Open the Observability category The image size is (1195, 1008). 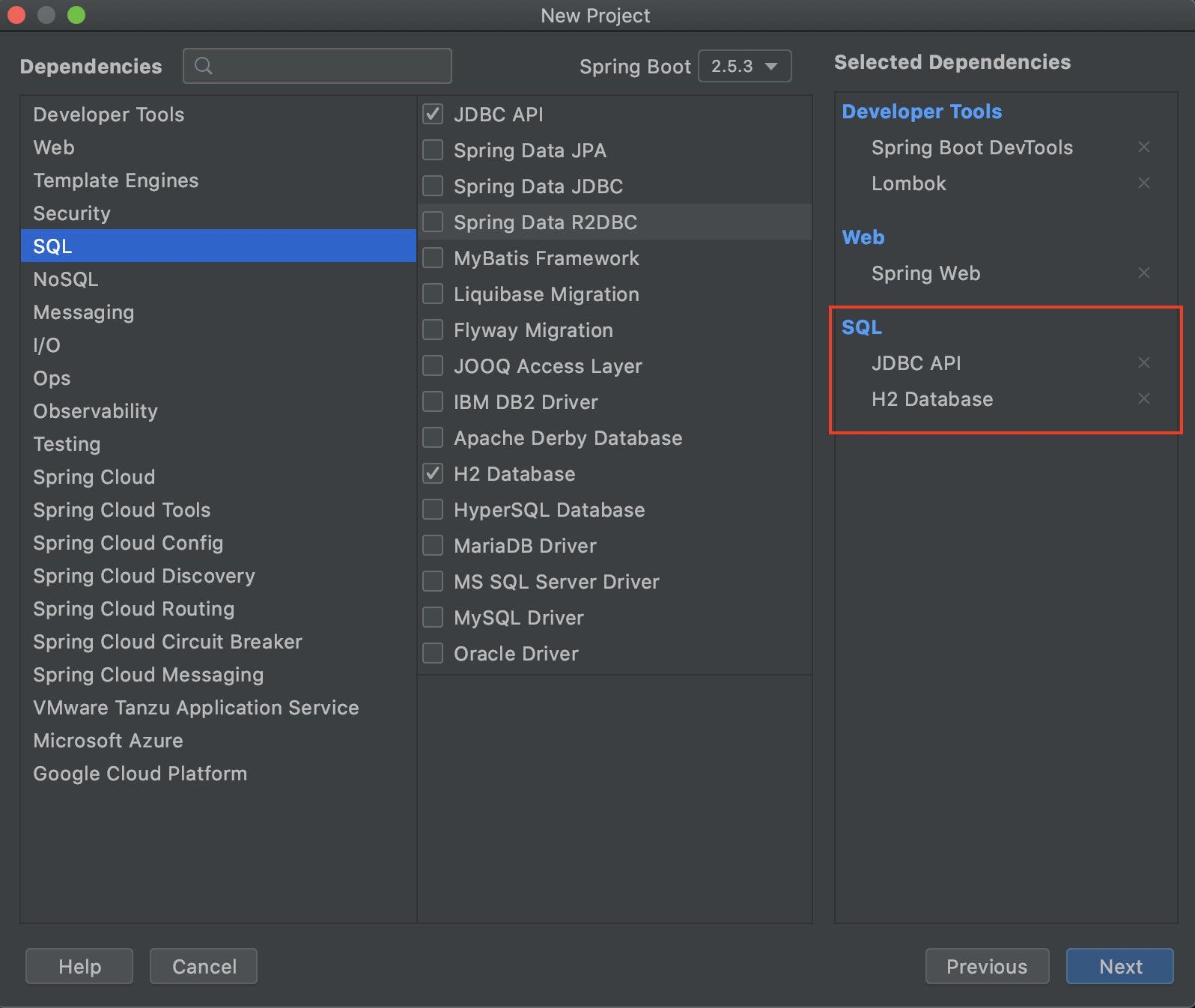[218, 410]
